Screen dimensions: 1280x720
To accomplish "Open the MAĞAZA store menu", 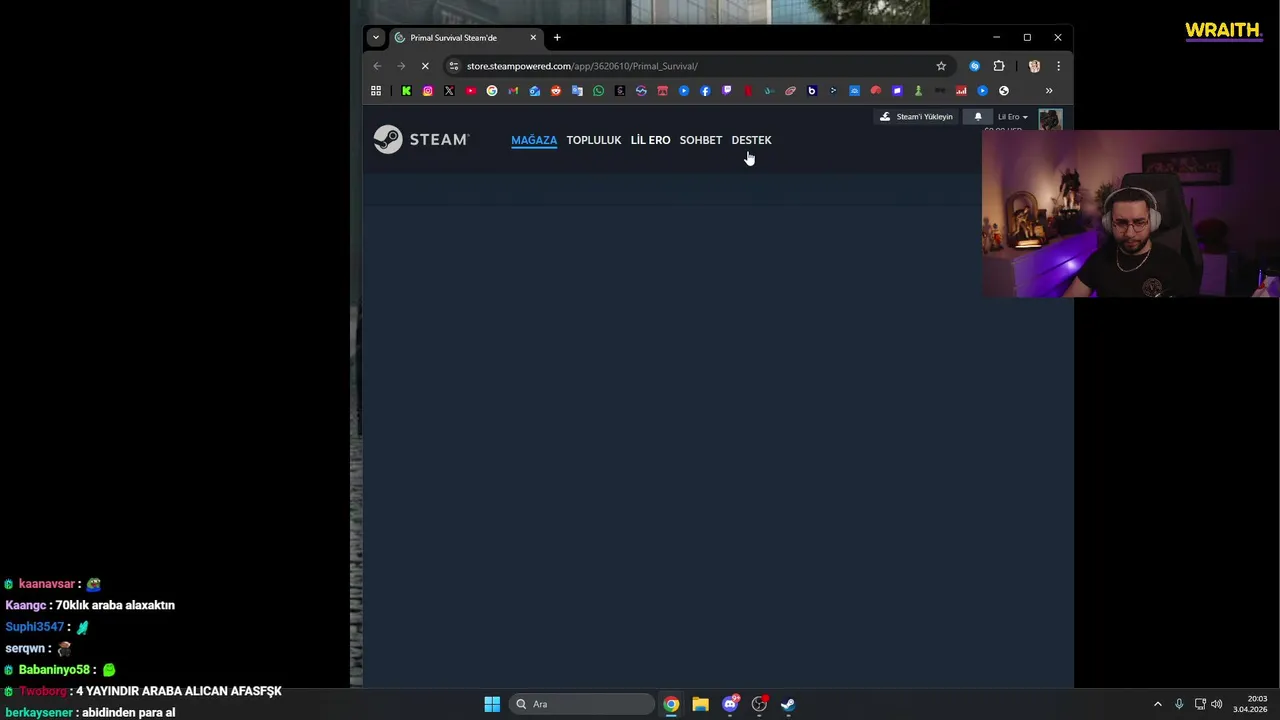I will [x=534, y=140].
